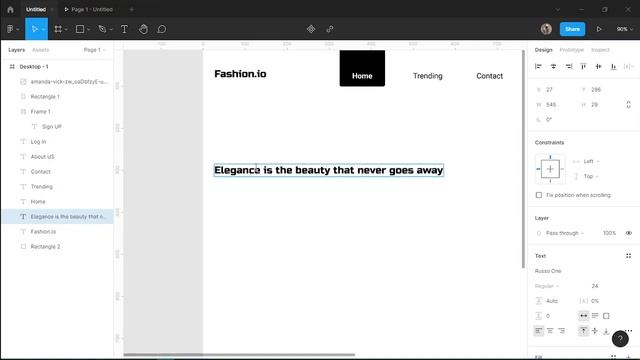Switch to the Assets tab
This screenshot has width=640, height=360.
pyautogui.click(x=40, y=50)
